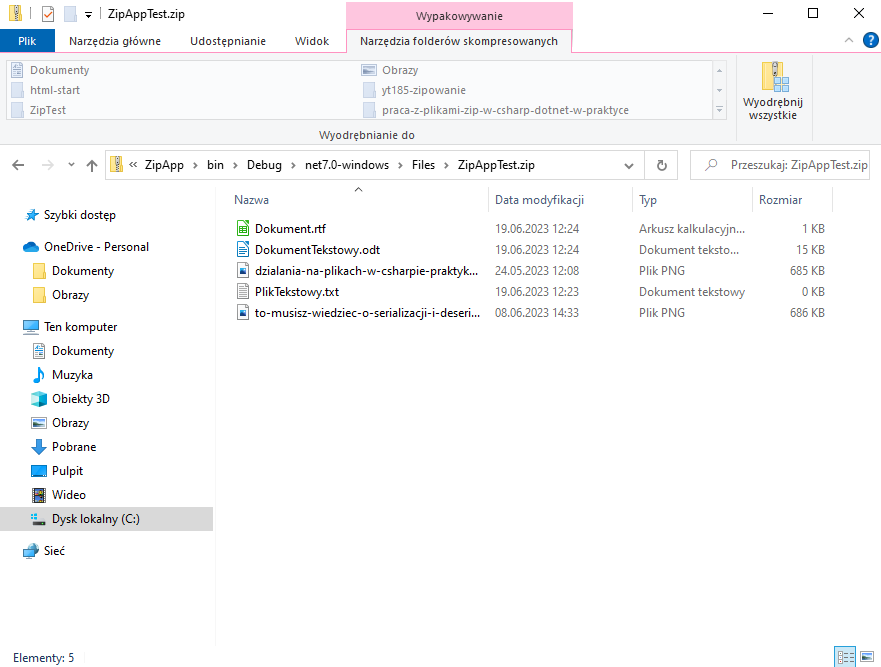Sort files by Data modyfikacji column

pyautogui.click(x=539, y=200)
